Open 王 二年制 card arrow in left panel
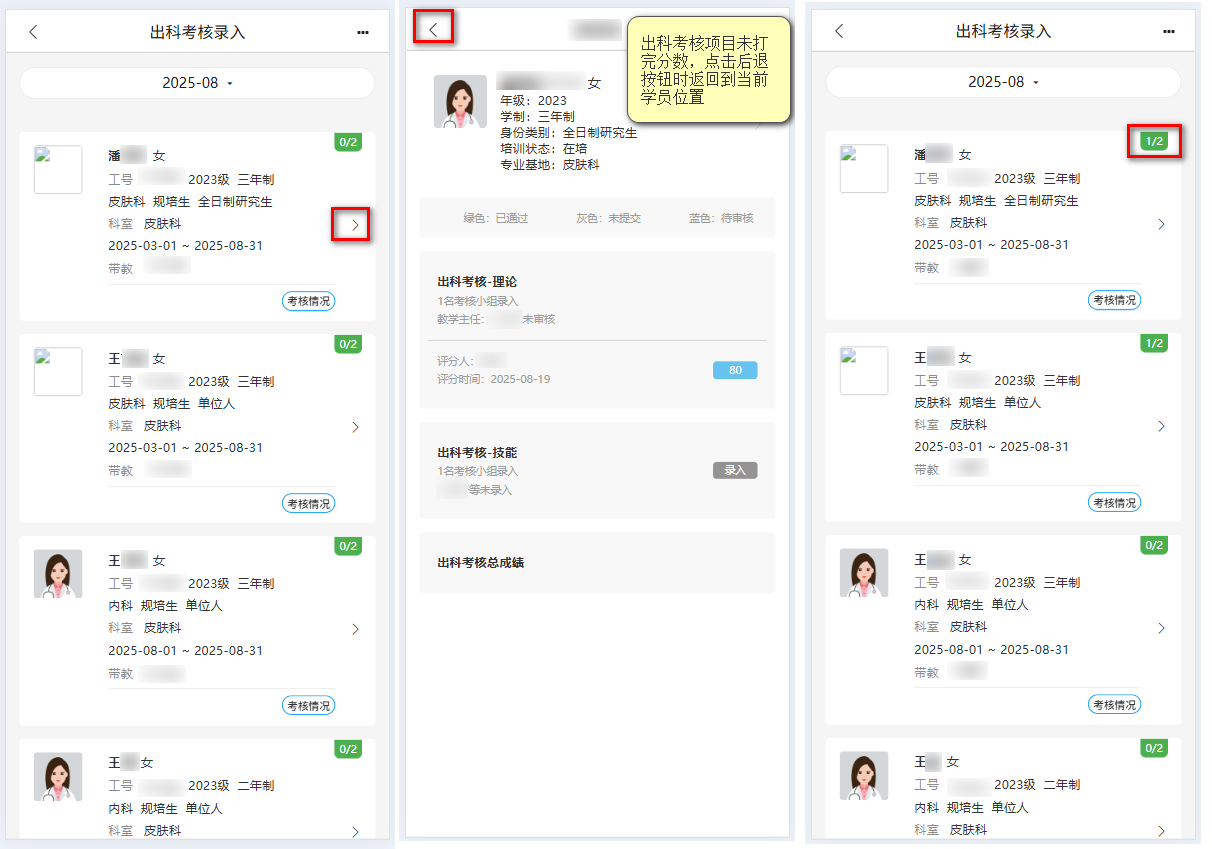This screenshot has width=1212, height=849. coord(355,831)
